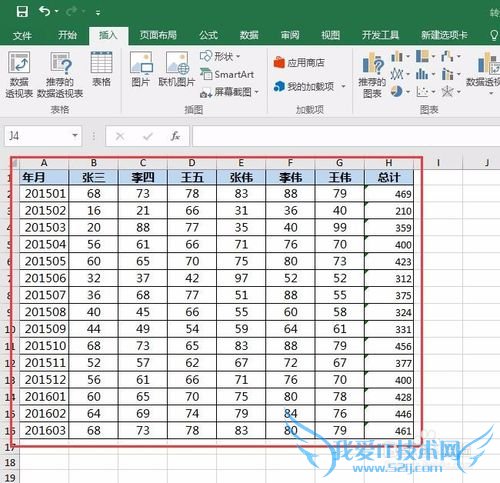Open the 新建选项卡 custom tab
The height and width of the screenshot is (483, 500).
(x=444, y=35)
